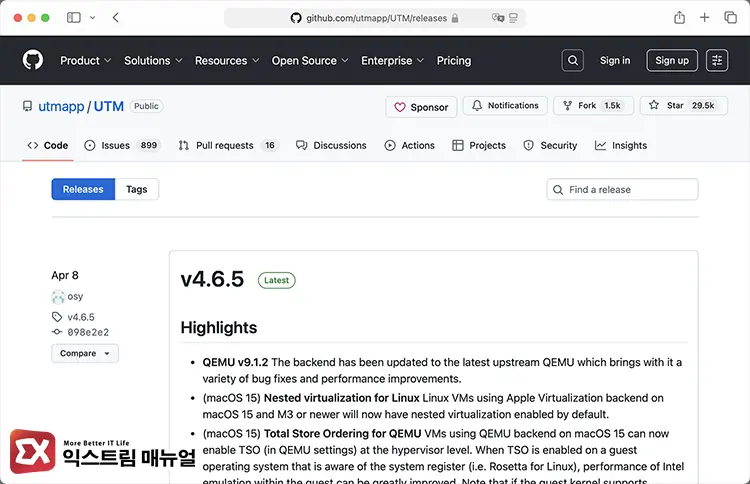
Task: Toggle Safari sidebar icon
Action: [74, 18]
